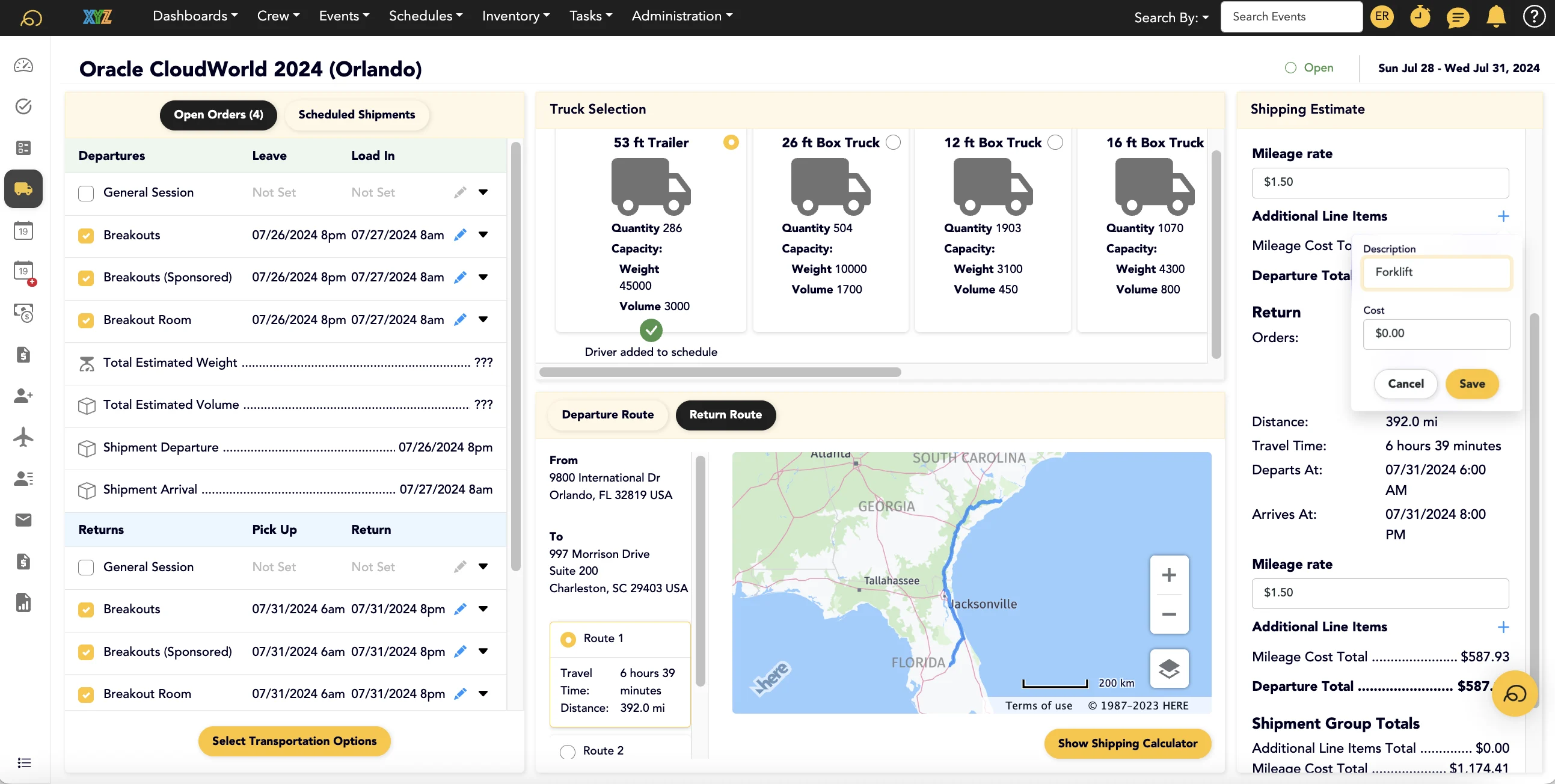Viewport: 1555px width, 784px height.
Task: Open the Inventory menu
Action: 515,16
